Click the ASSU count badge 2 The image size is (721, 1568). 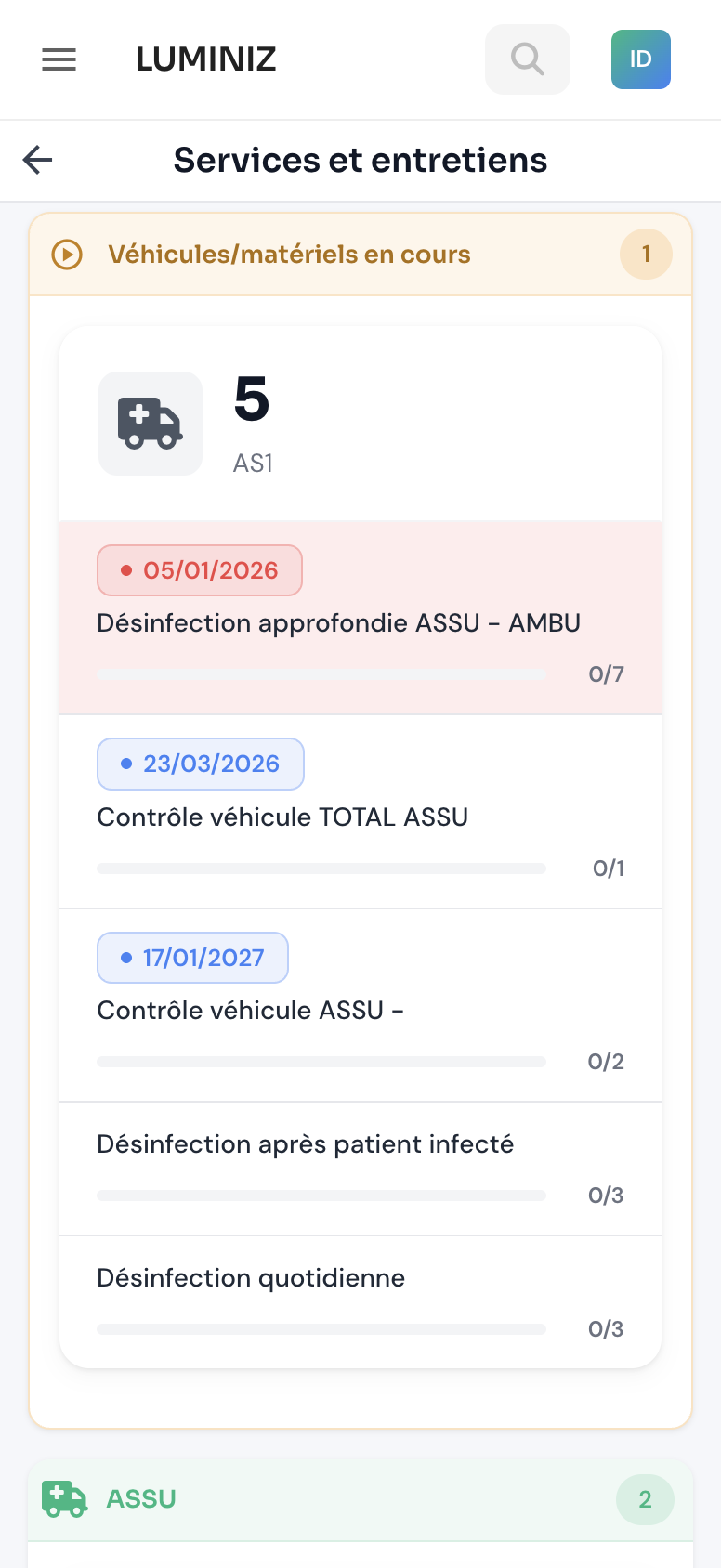[x=645, y=1498]
